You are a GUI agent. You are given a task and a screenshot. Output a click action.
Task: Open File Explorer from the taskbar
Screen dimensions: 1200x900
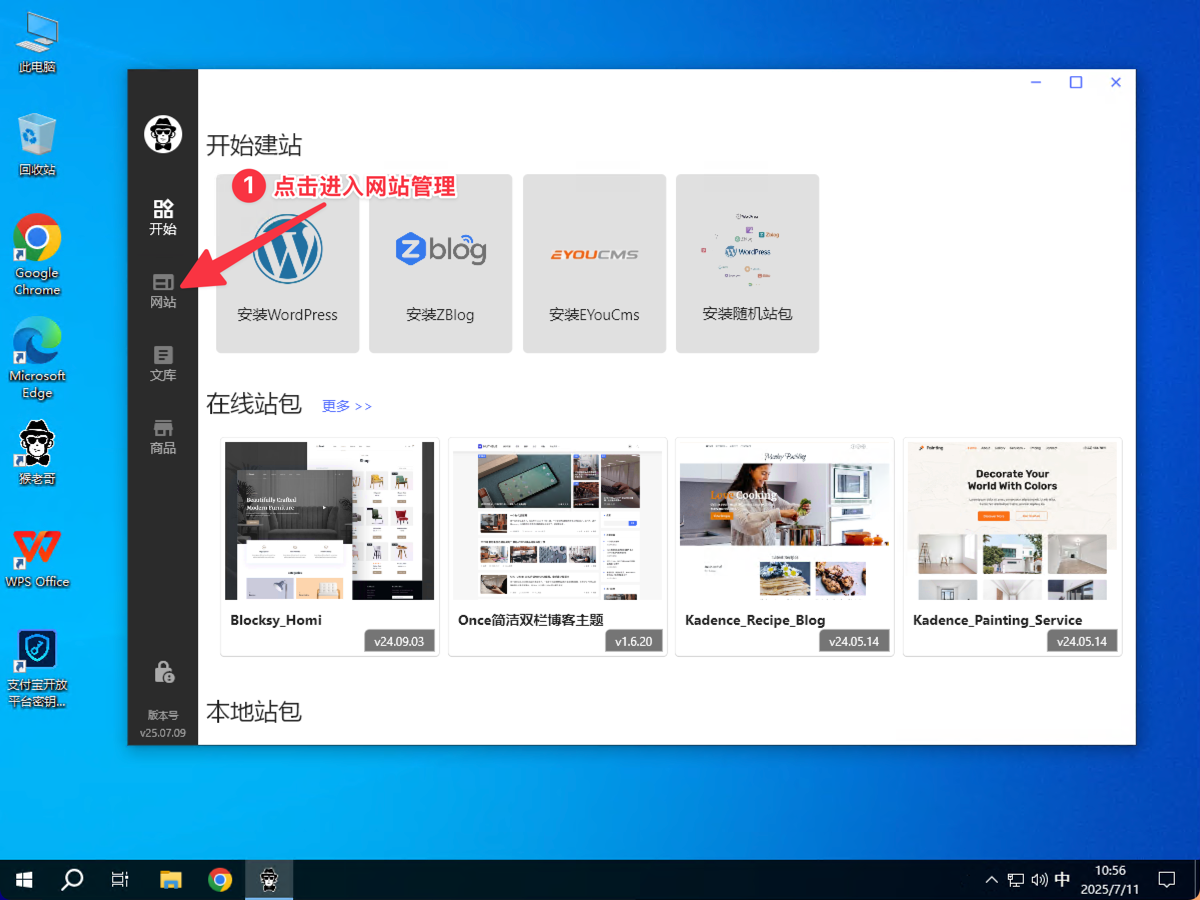171,880
